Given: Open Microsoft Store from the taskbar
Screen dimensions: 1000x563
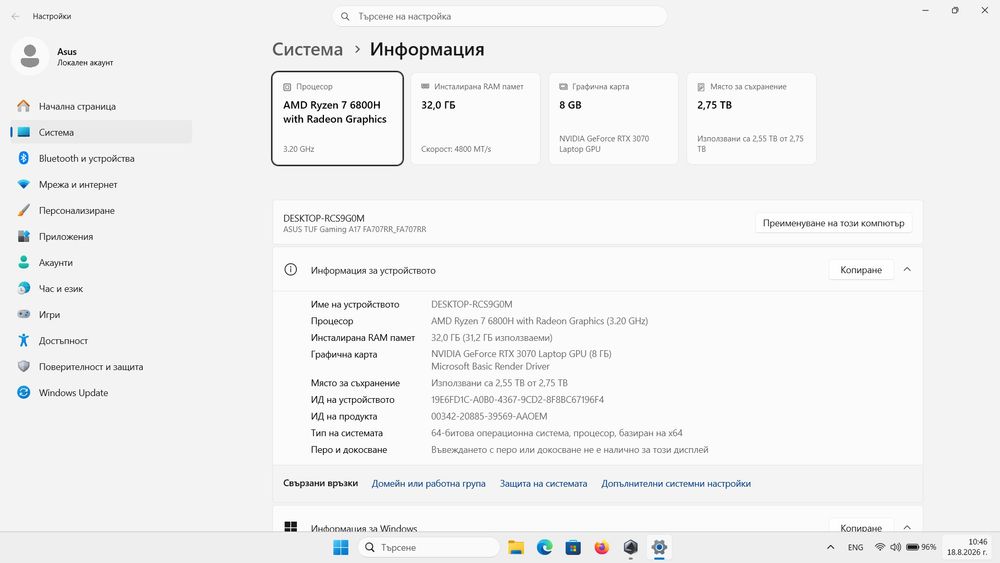Looking at the screenshot, I should 573,548.
